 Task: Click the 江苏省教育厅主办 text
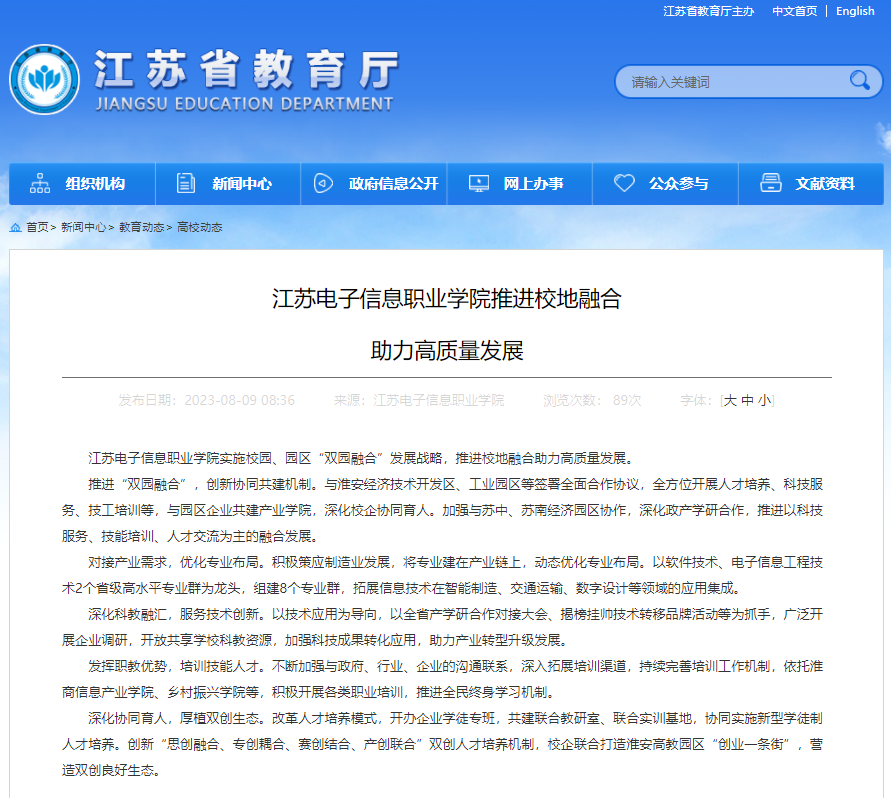(709, 11)
